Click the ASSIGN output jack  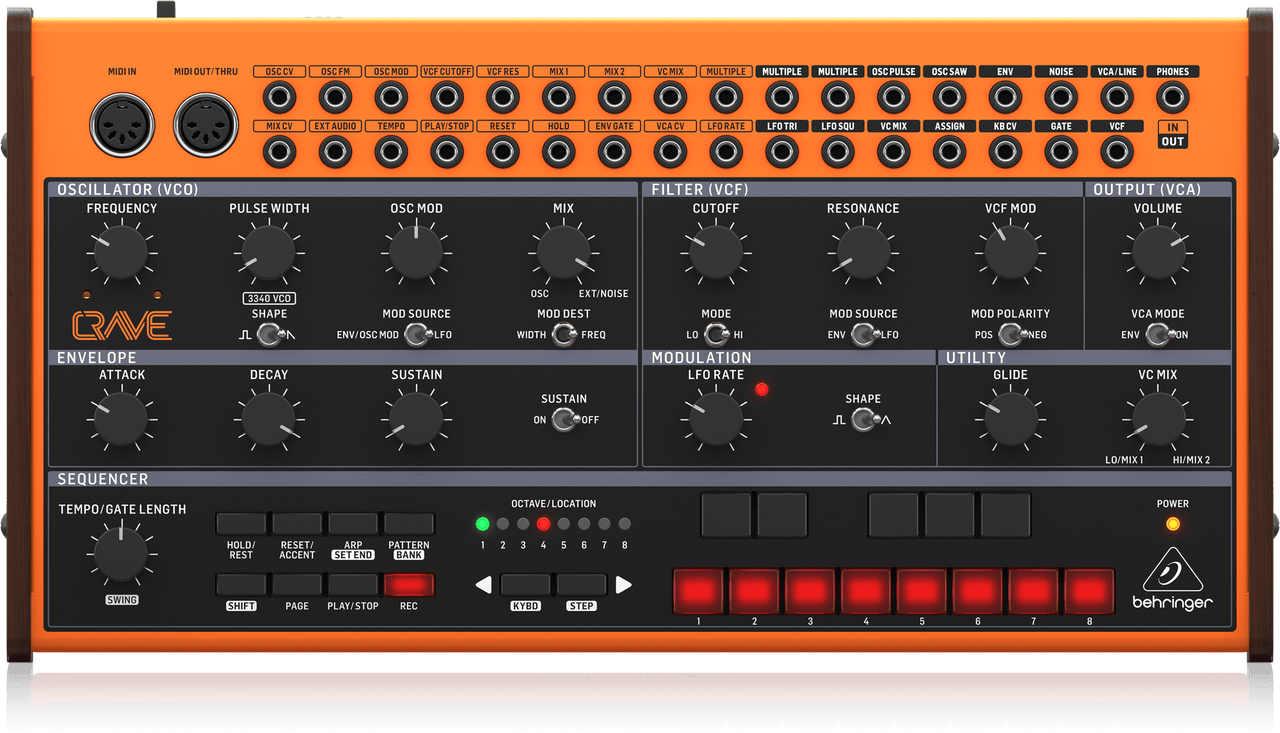point(950,152)
